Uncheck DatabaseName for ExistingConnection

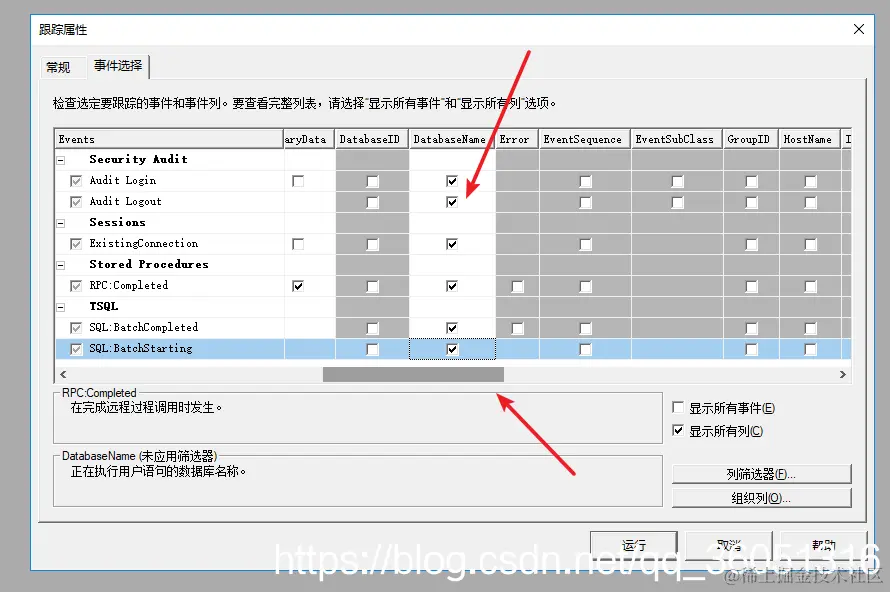tap(453, 243)
